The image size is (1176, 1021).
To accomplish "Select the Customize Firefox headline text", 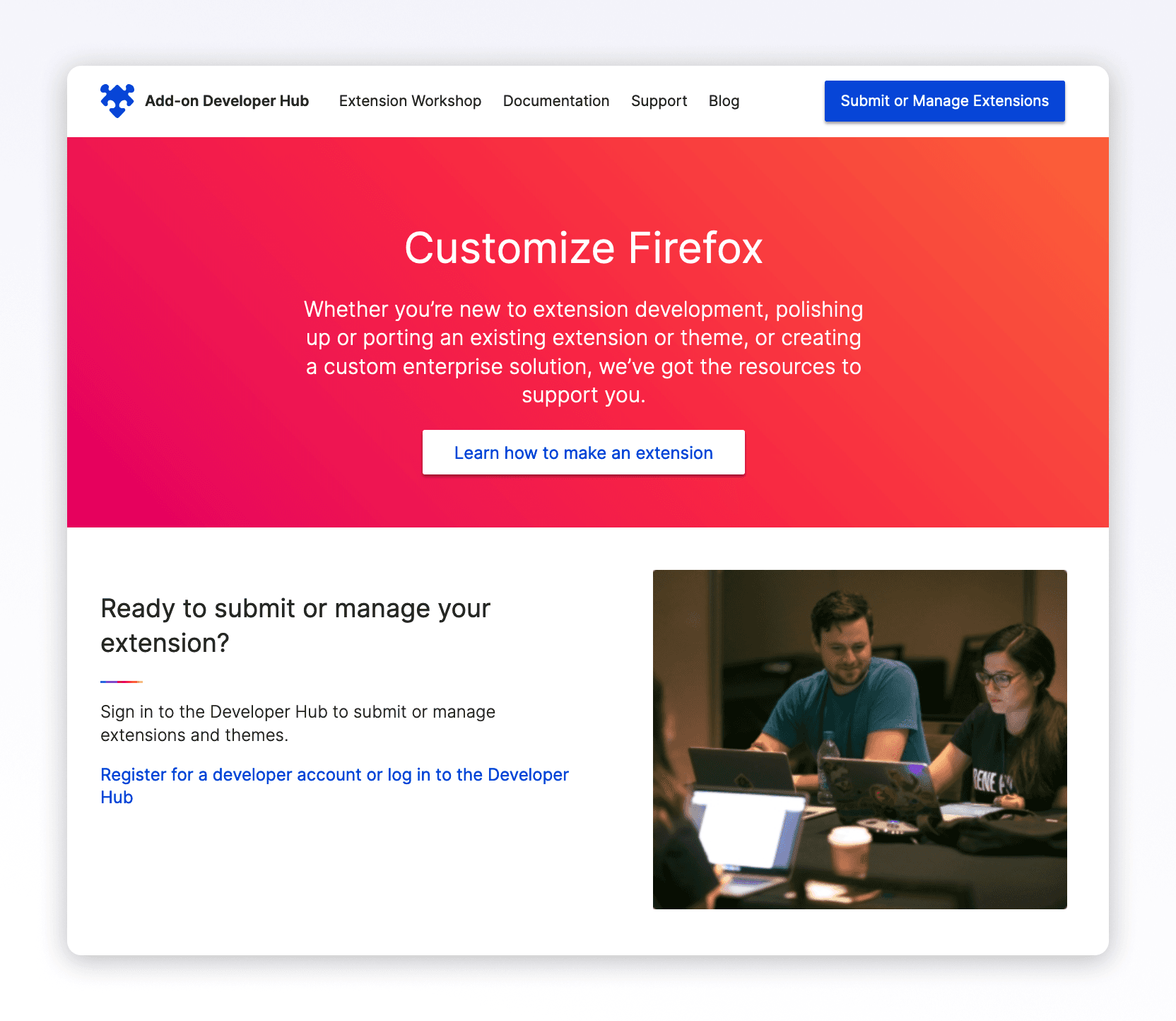I will (x=583, y=248).
